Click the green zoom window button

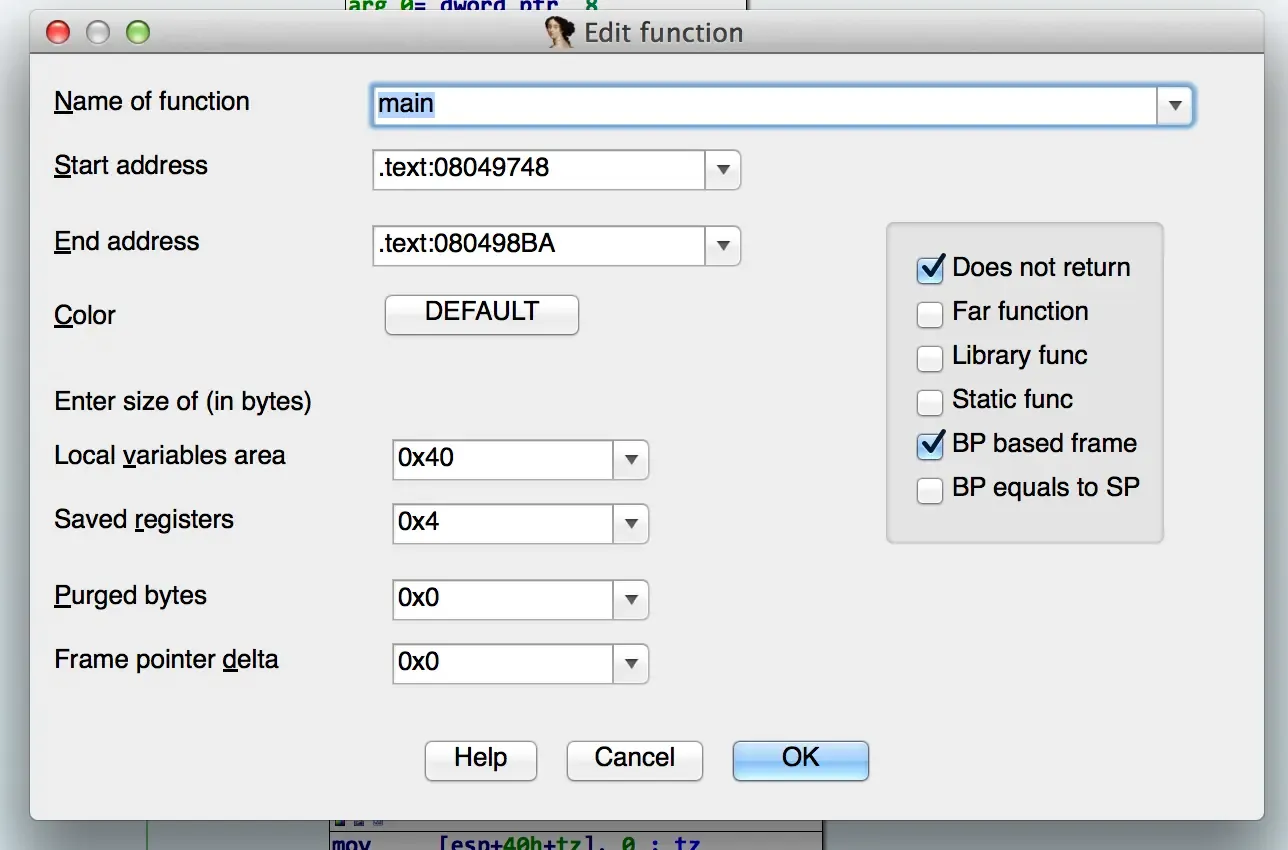pos(137,32)
